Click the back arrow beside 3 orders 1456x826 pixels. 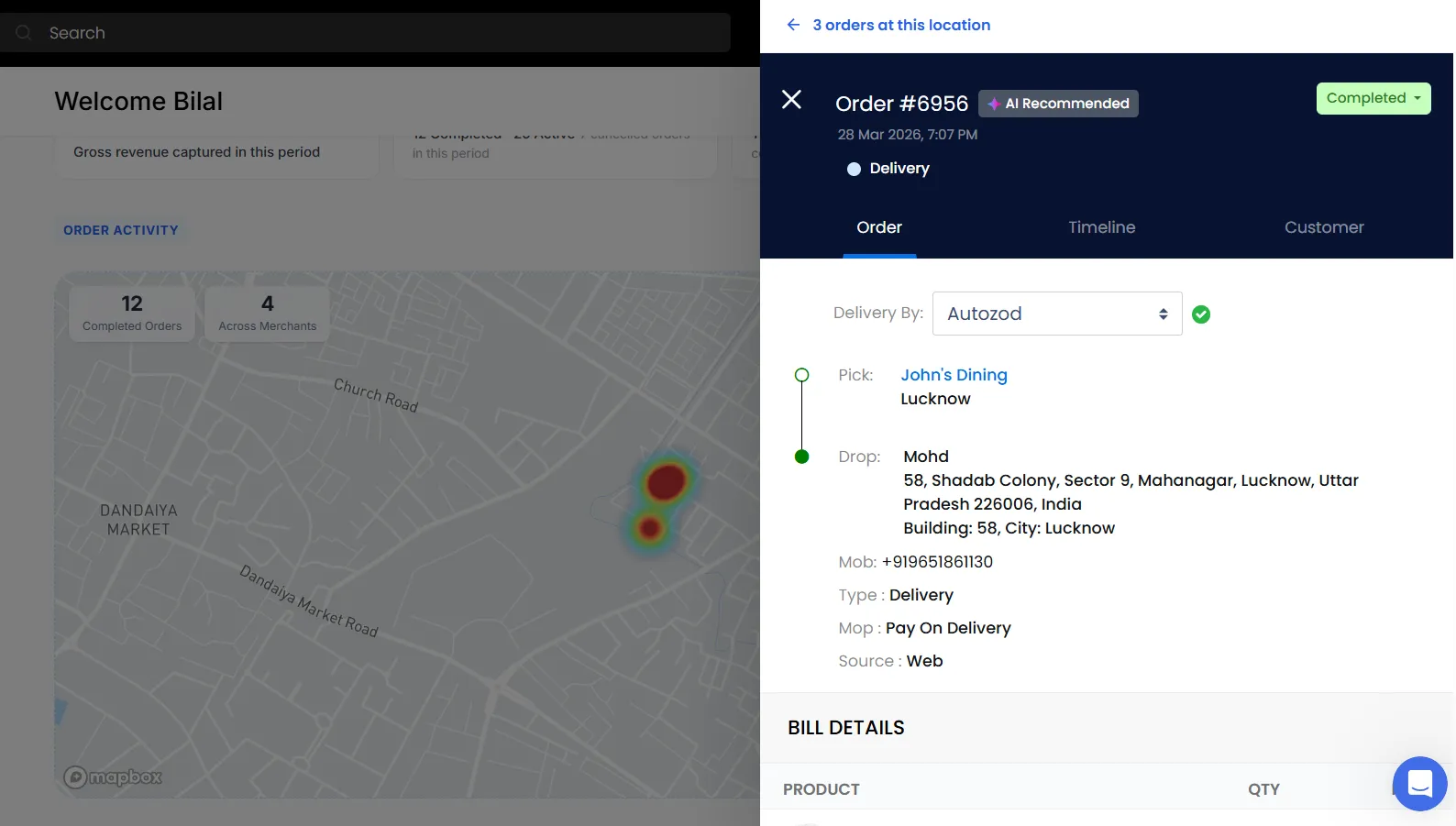click(x=793, y=25)
